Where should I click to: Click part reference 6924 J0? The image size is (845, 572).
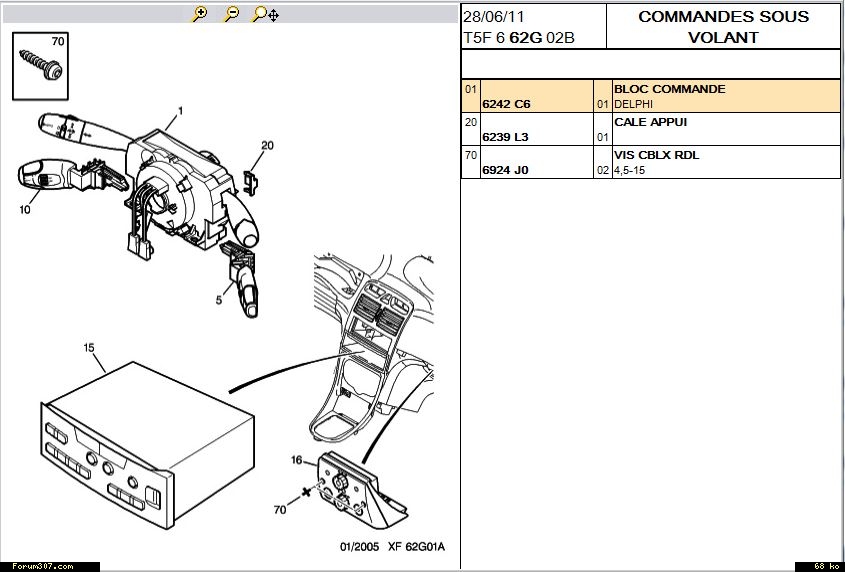point(505,170)
